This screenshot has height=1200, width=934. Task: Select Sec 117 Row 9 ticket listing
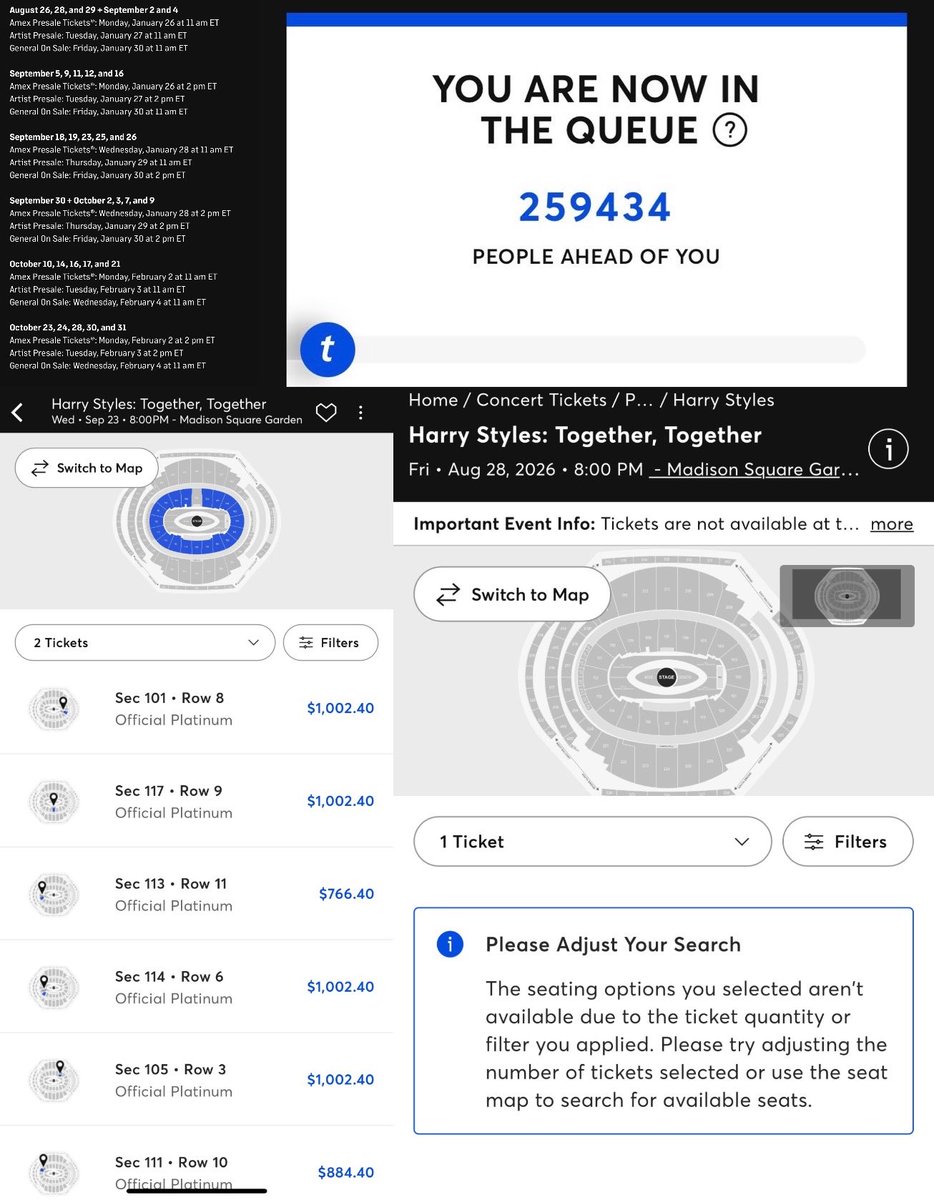pyautogui.click(x=197, y=801)
